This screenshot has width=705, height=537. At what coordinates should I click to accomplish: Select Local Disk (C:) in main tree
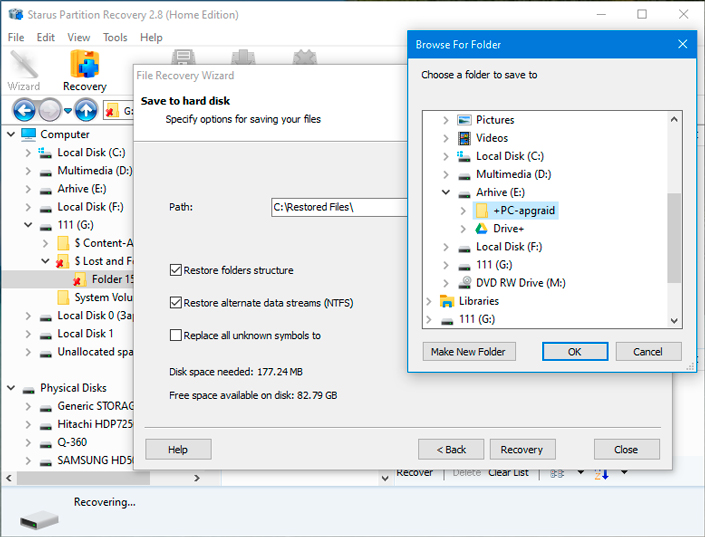click(91, 152)
